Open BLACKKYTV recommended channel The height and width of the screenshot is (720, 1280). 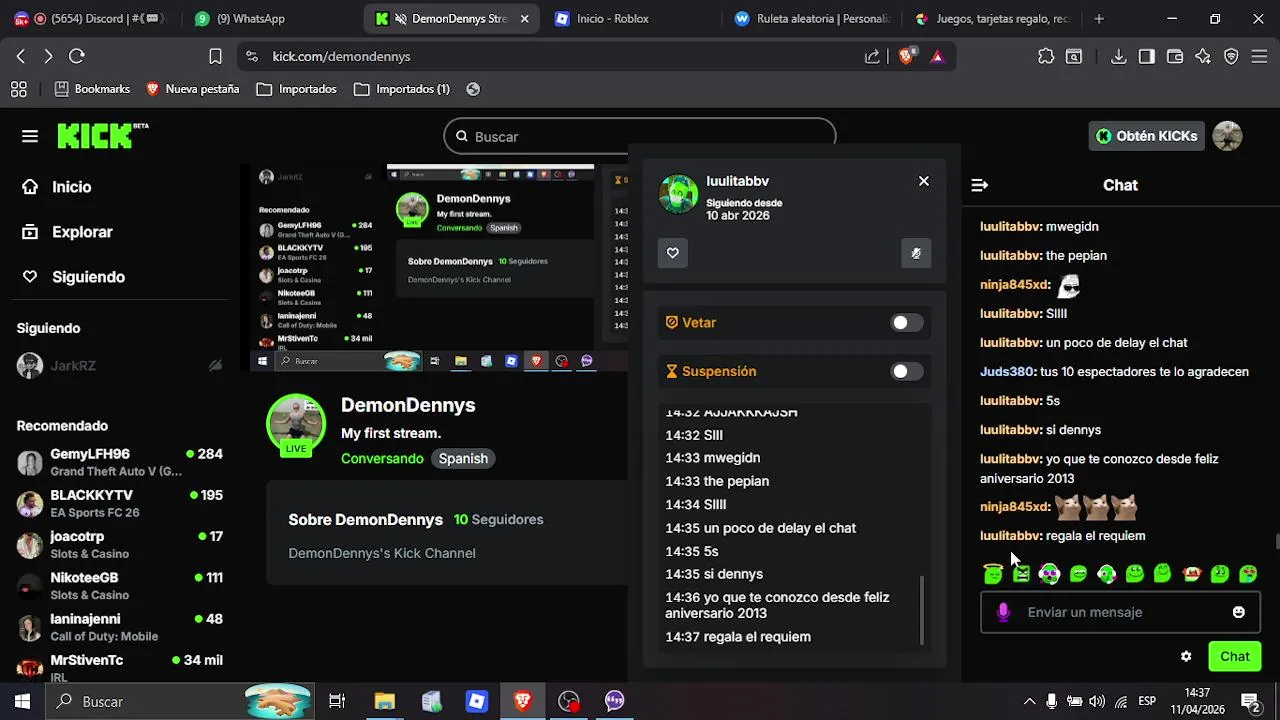(119, 503)
